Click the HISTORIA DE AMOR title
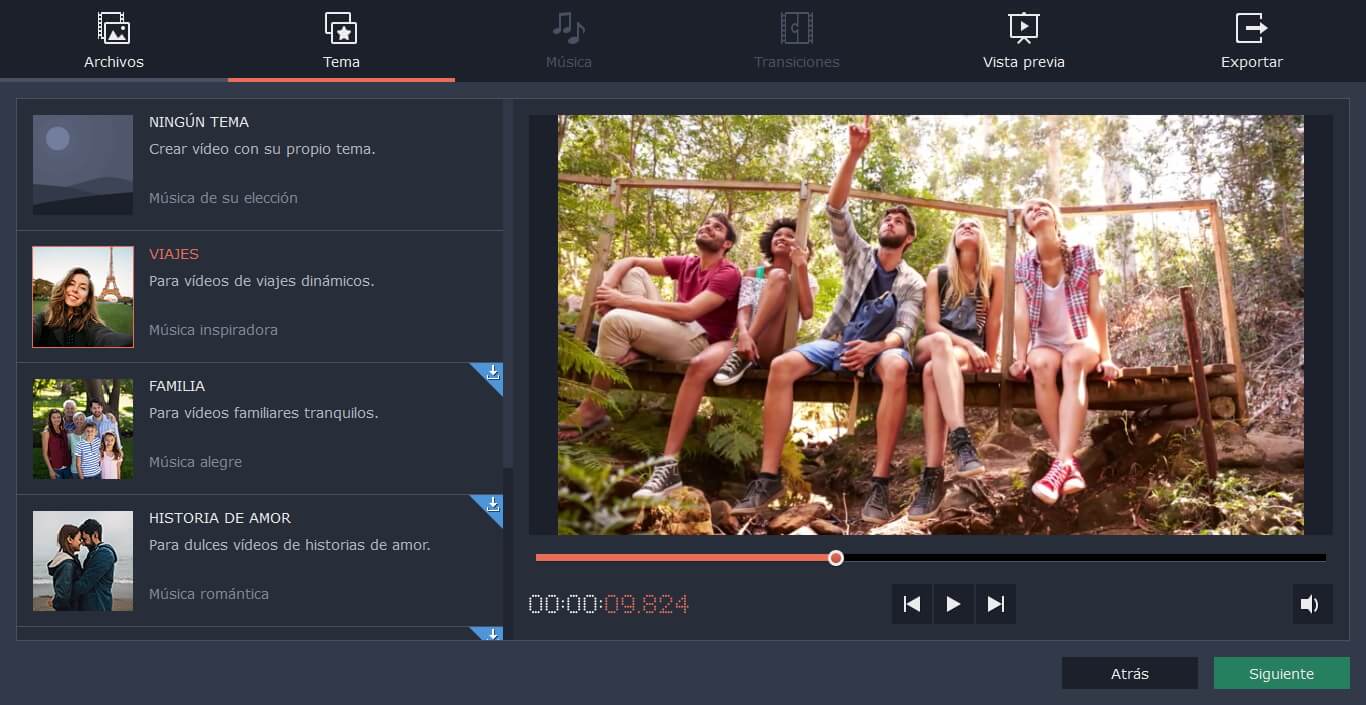This screenshot has height=705, width=1366. (x=220, y=518)
